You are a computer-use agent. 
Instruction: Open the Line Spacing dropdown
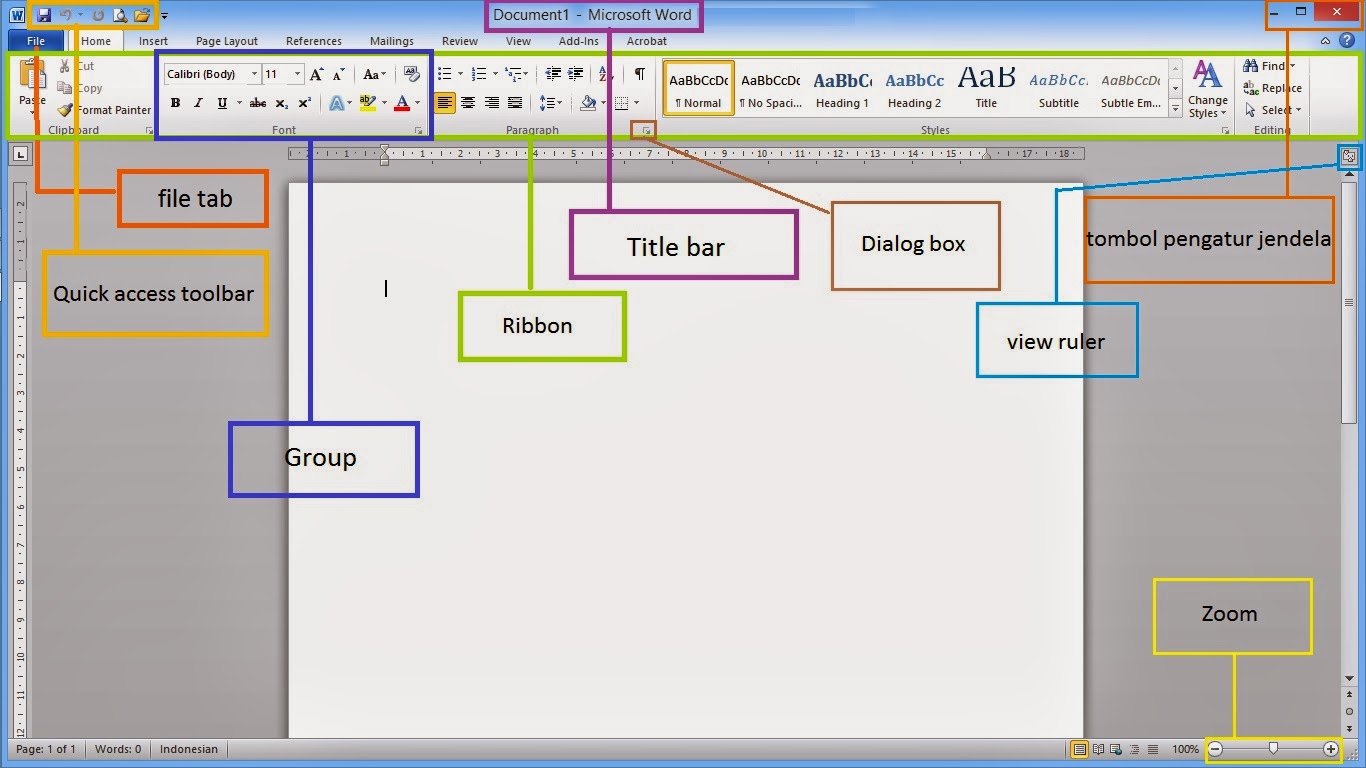pos(550,103)
